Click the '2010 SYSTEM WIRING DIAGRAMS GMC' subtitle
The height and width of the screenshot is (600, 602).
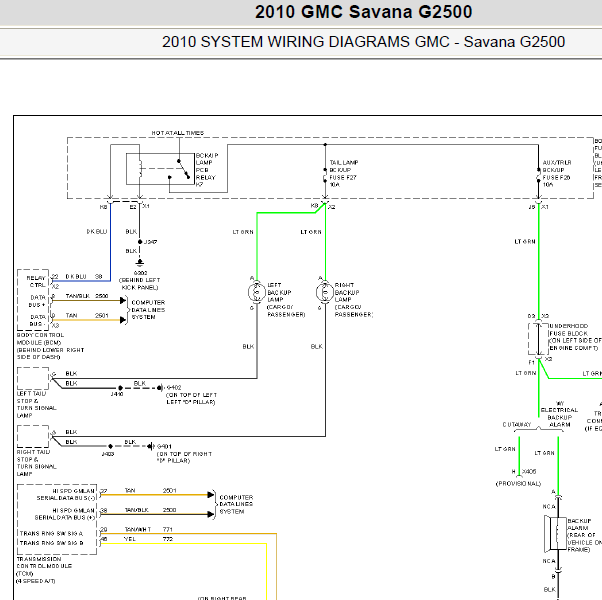(306, 41)
